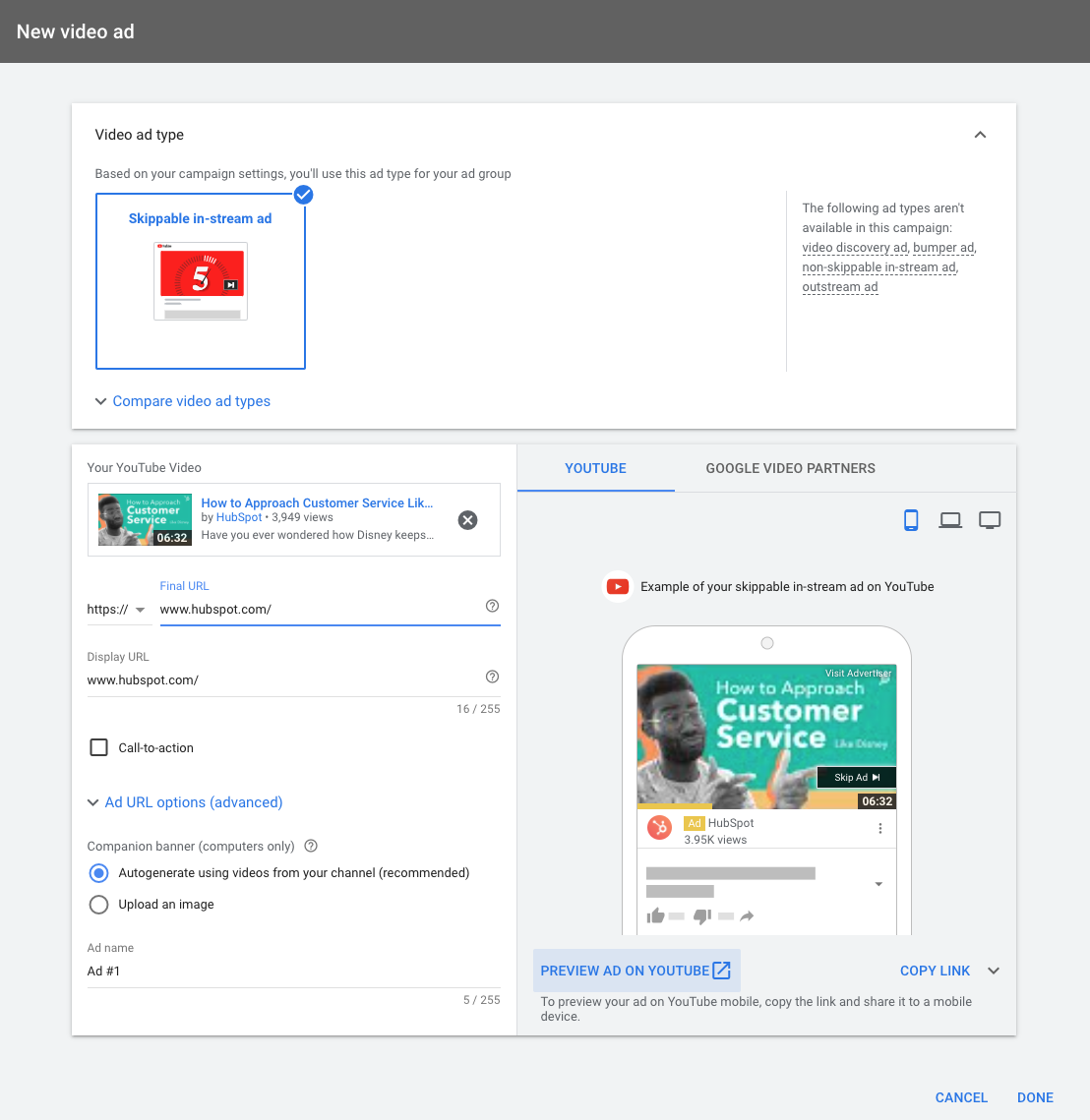The image size is (1090, 1120).
Task: Click into the Ad name field
Action: (x=293, y=971)
